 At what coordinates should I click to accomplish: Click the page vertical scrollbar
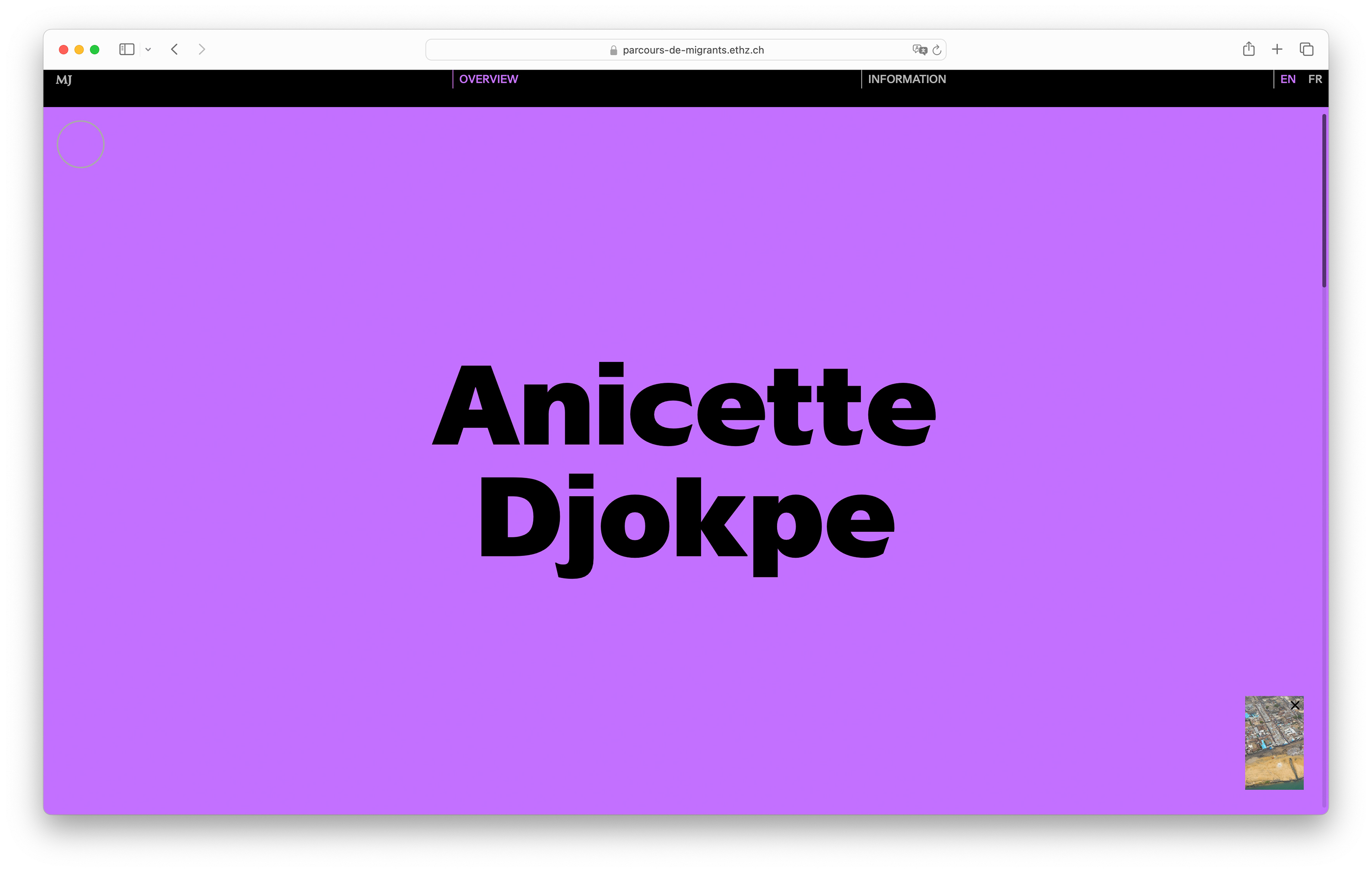[1324, 201]
